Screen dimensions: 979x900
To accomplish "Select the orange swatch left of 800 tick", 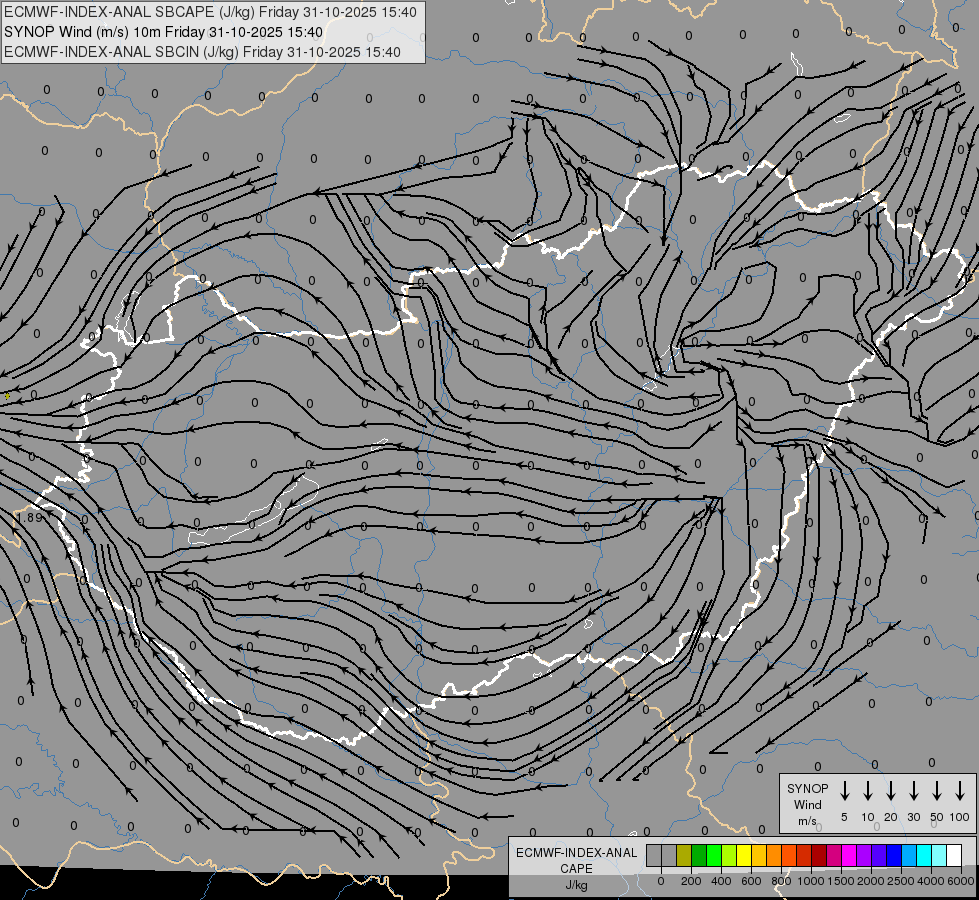I will tap(774, 855).
